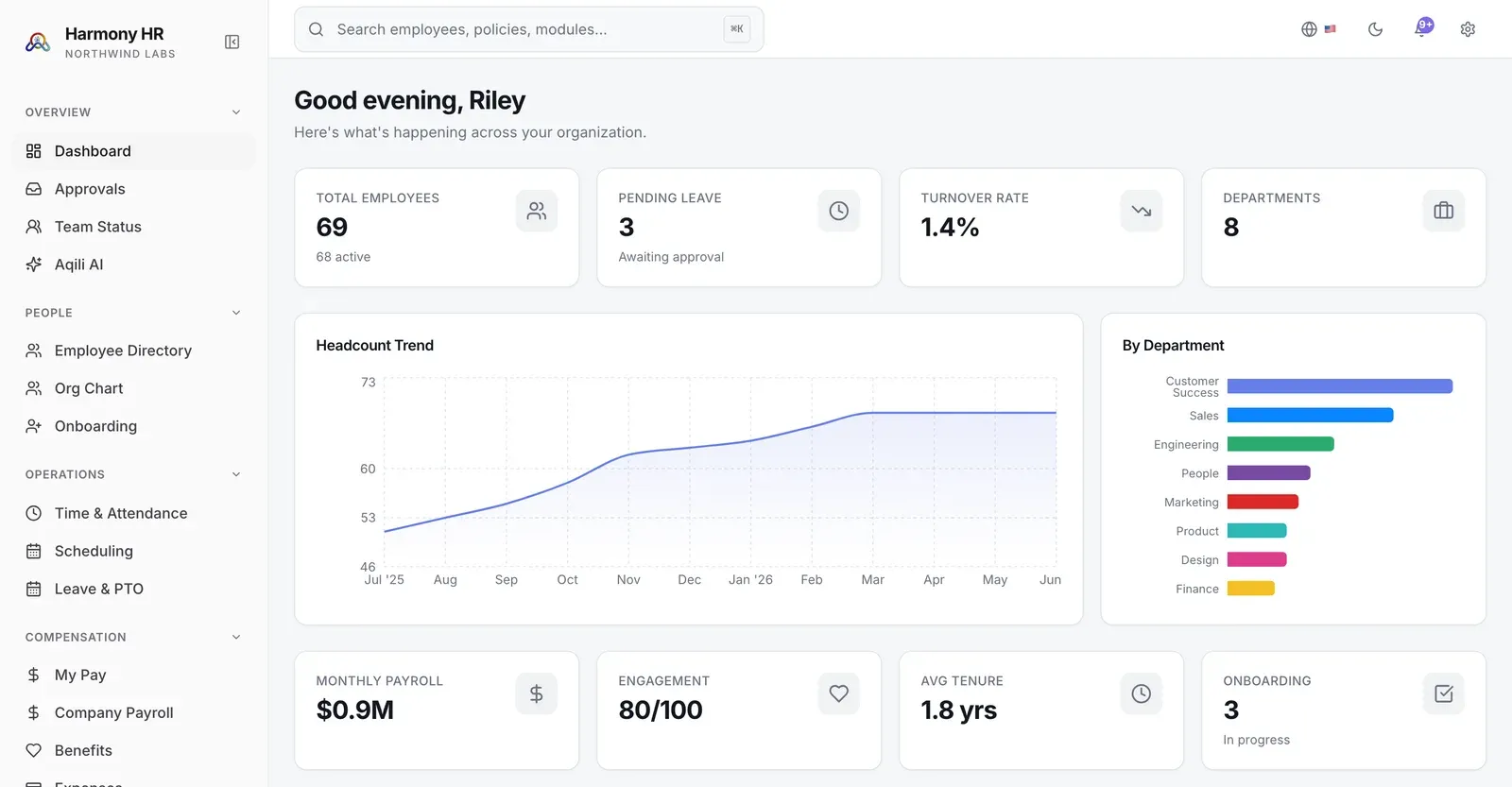1512x787 pixels.
Task: Click the In progress onboarding text
Action: click(1256, 740)
